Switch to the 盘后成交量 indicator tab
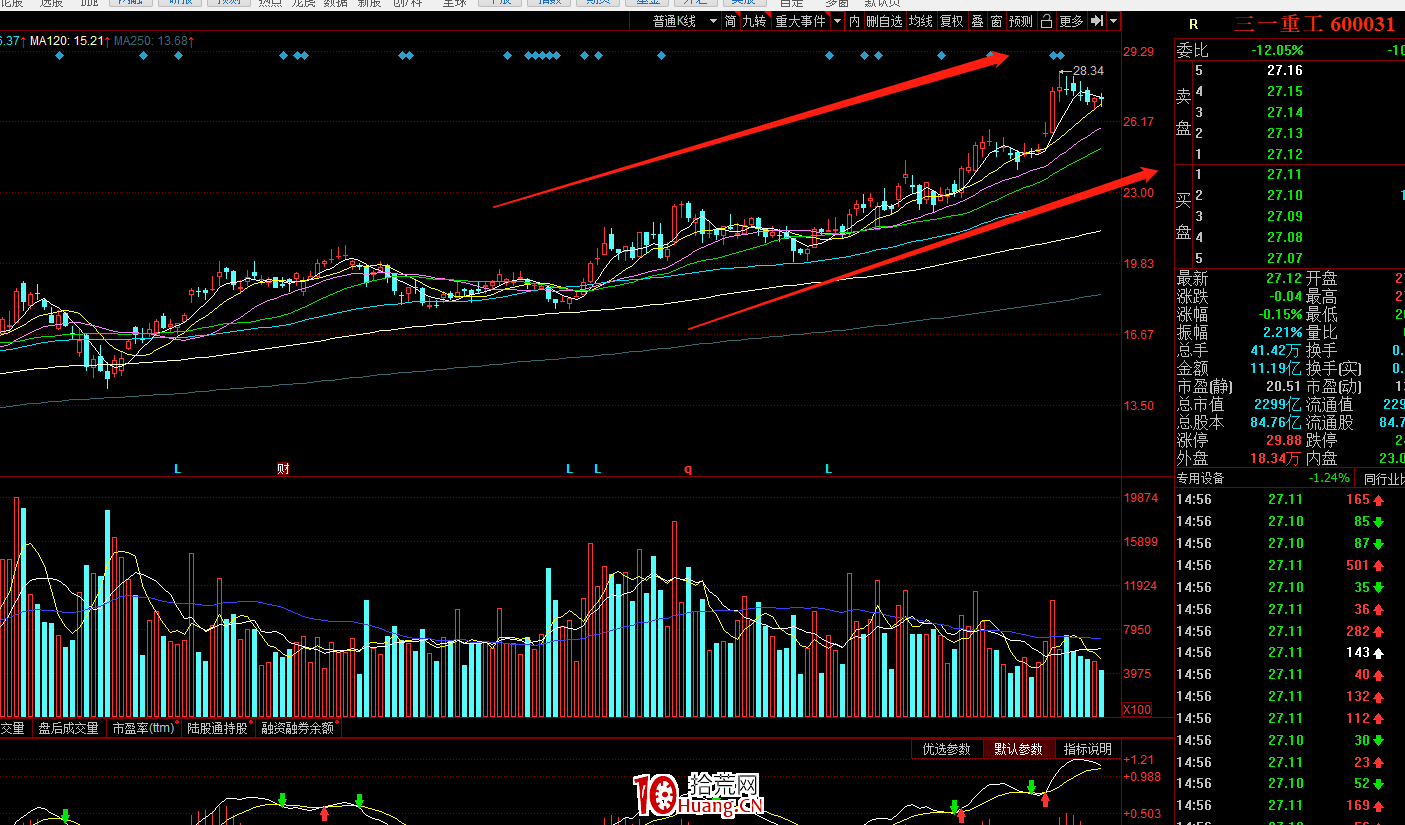 tap(69, 728)
